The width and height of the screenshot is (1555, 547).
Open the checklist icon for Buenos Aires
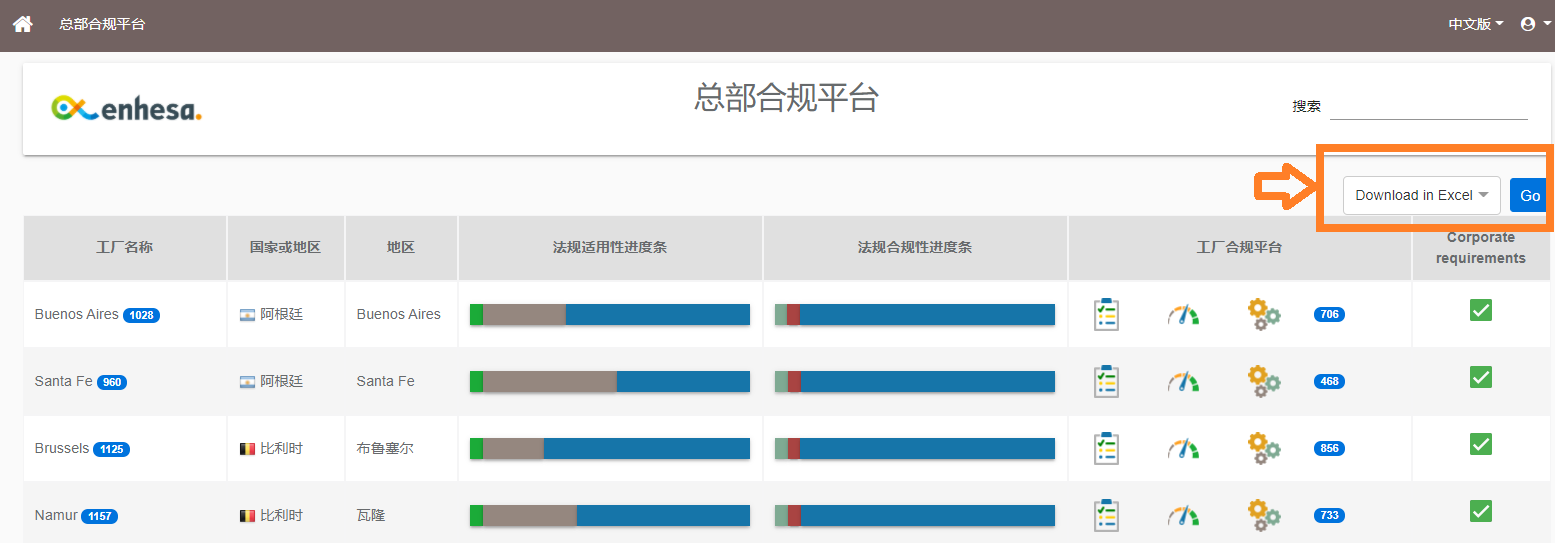1106,314
